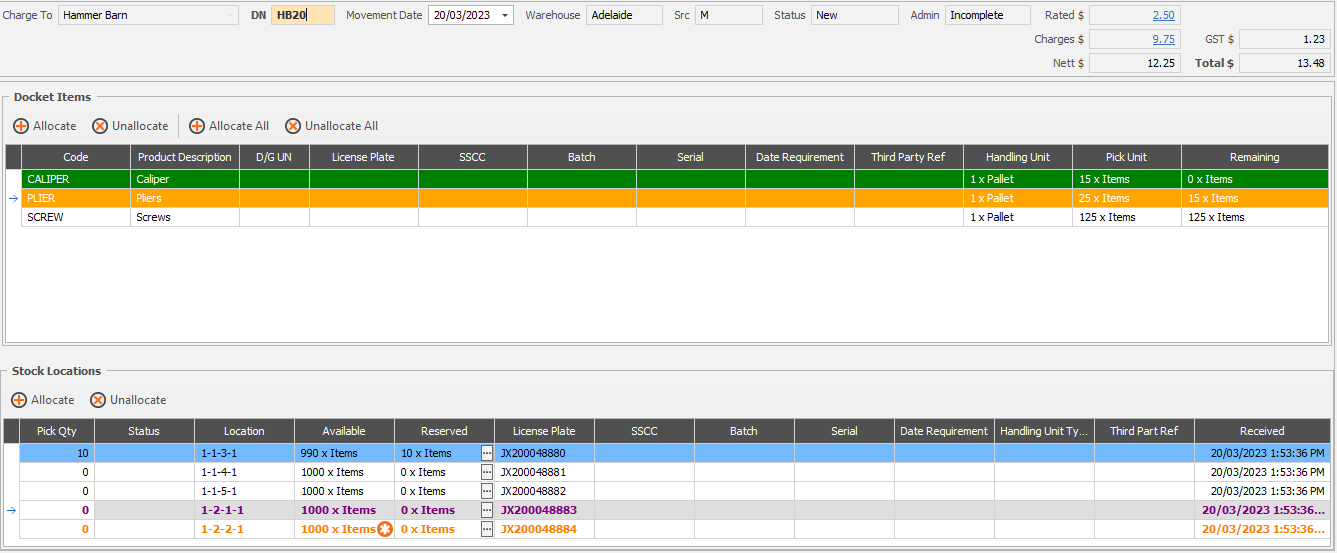
Task: Click the Remaining column header
Action: 1255,157
